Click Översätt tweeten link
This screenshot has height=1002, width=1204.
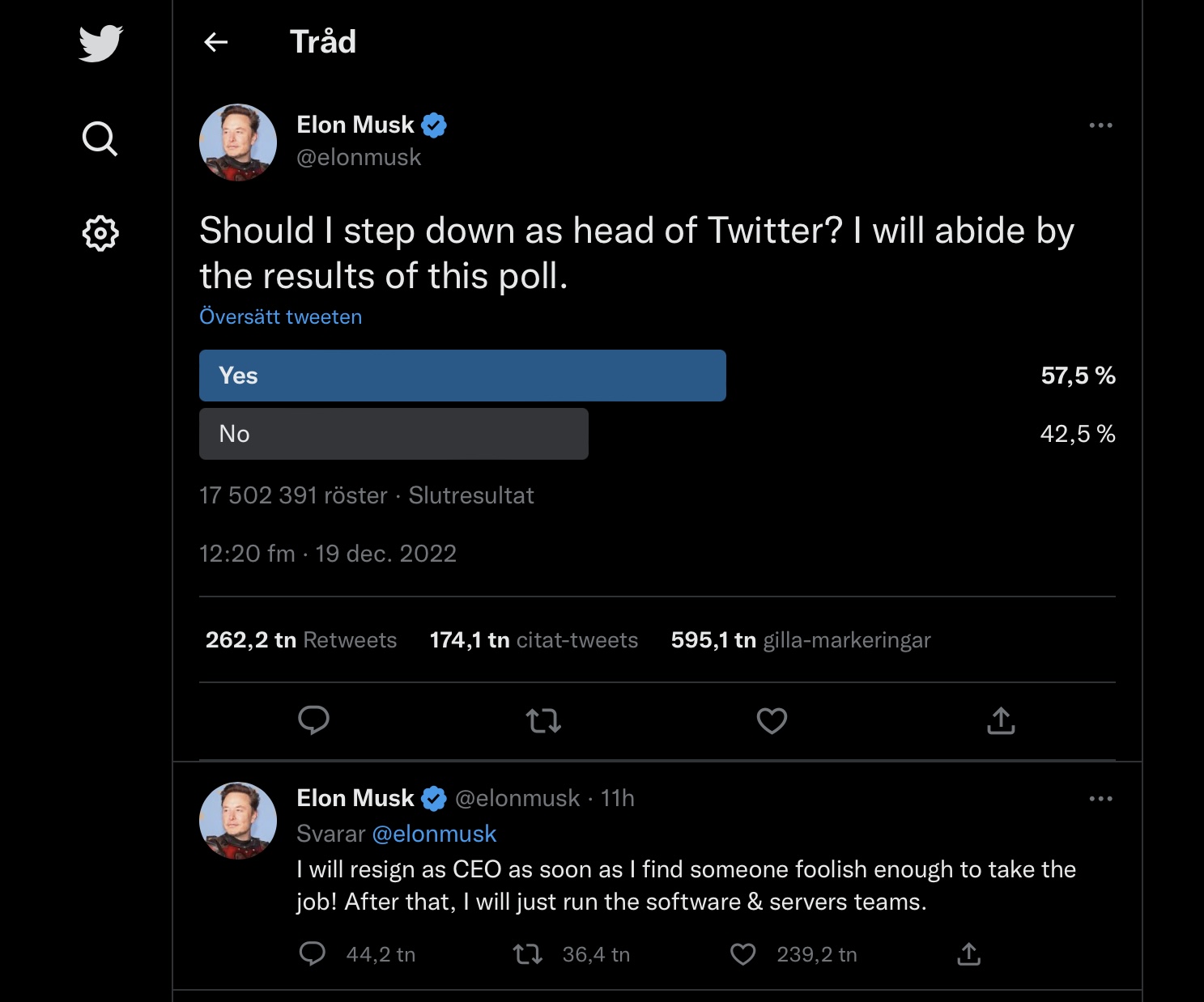[281, 316]
